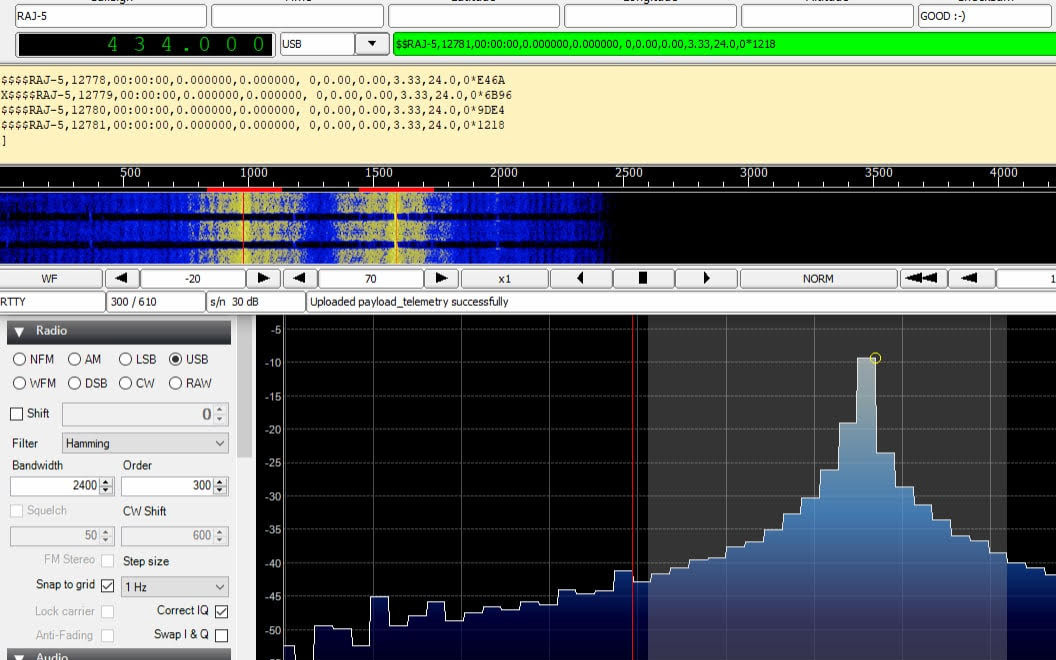Decrease Bandwidth with the spinner down arrow

[x=106, y=490]
